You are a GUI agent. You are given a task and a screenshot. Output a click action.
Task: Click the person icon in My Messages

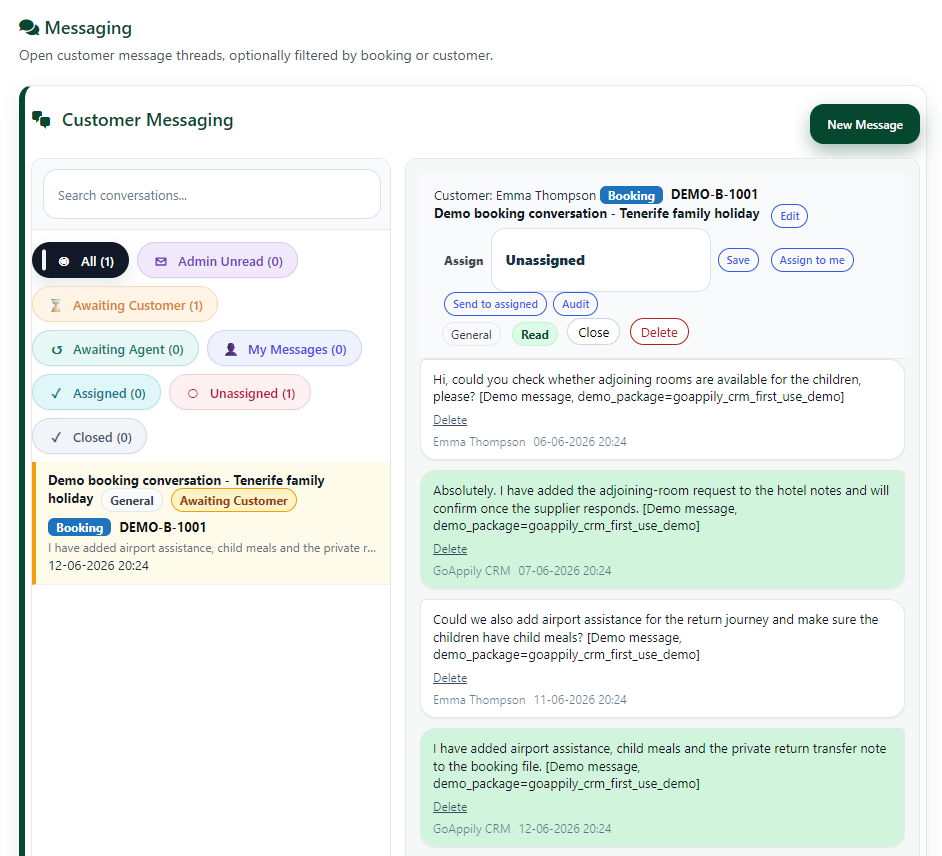click(x=231, y=350)
